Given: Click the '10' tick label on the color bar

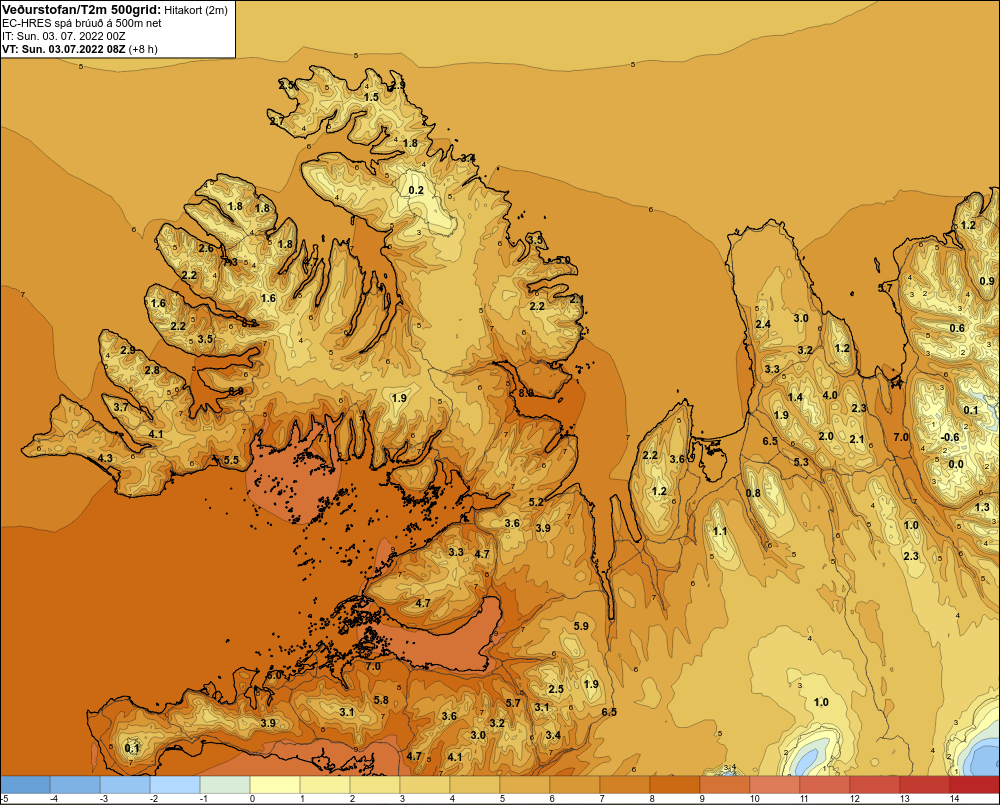Looking at the screenshot, I should (755, 799).
